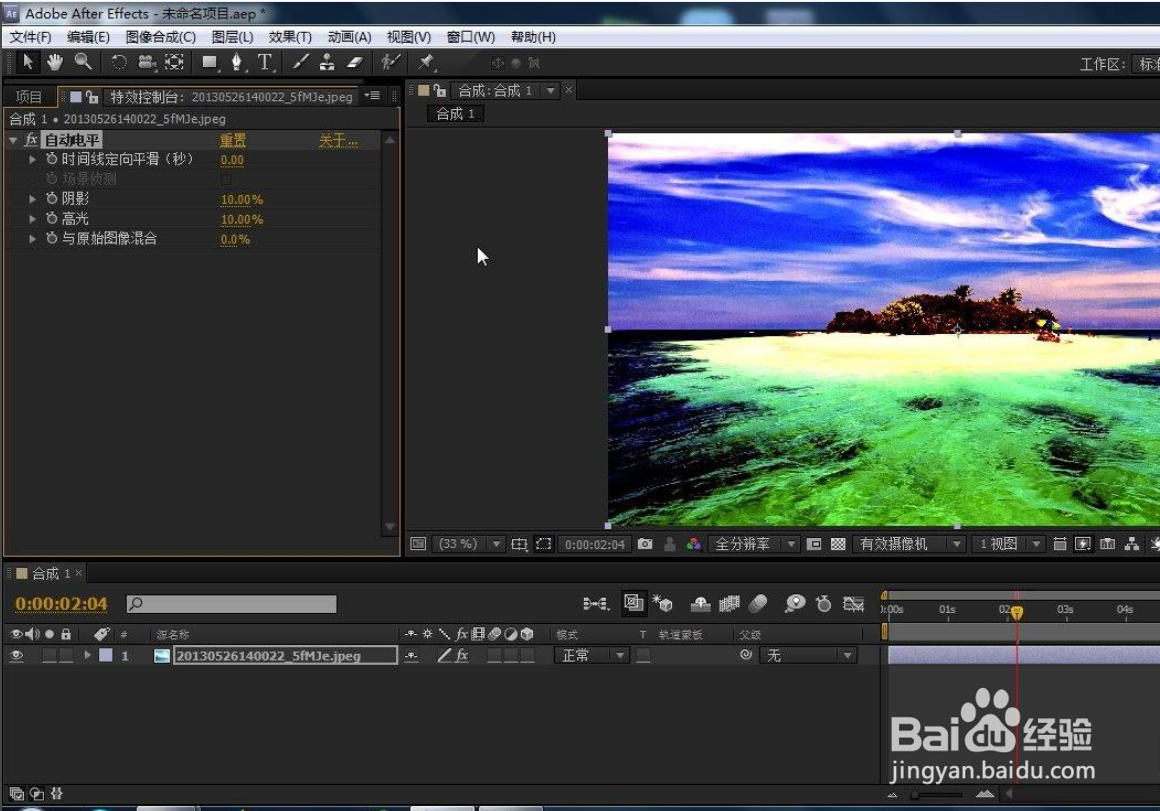Select the Eraser tool
1160x811 pixels.
coord(355,63)
